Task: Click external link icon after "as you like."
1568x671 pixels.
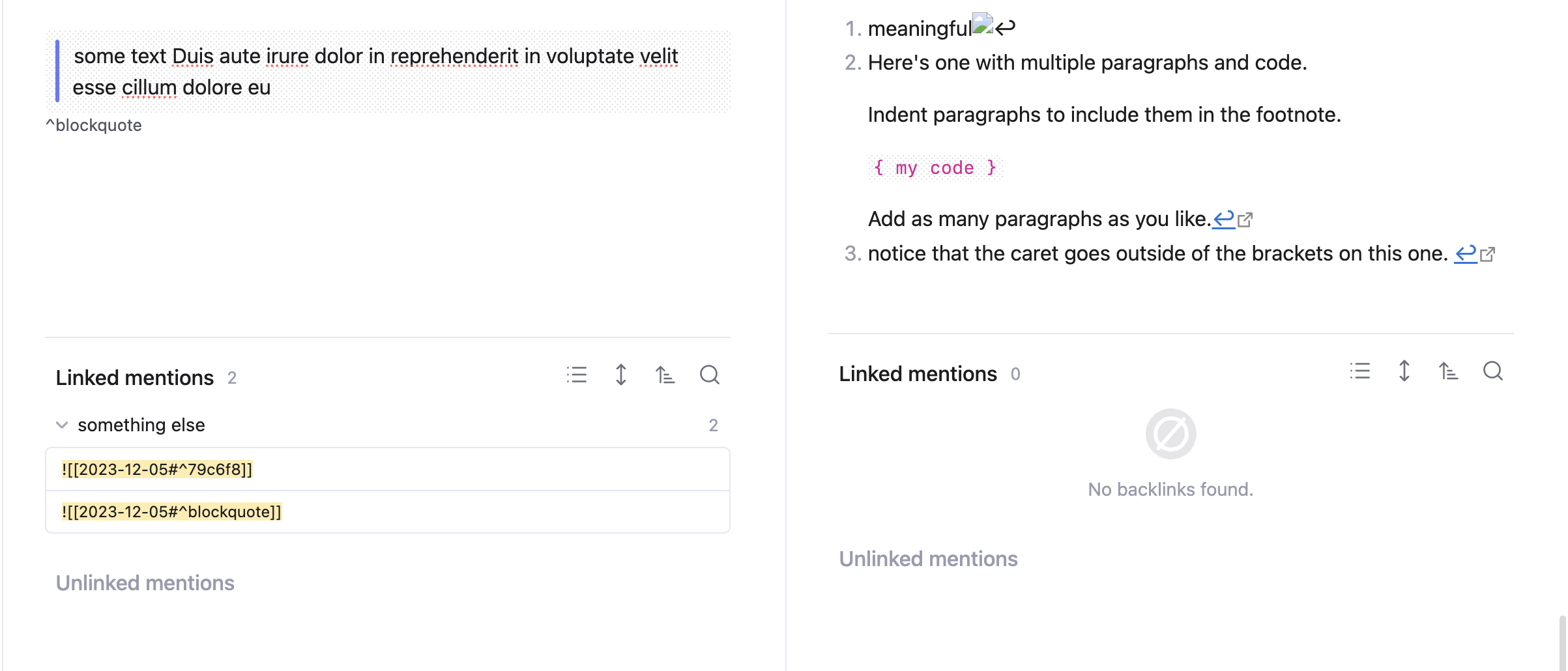Action: pos(1245,220)
